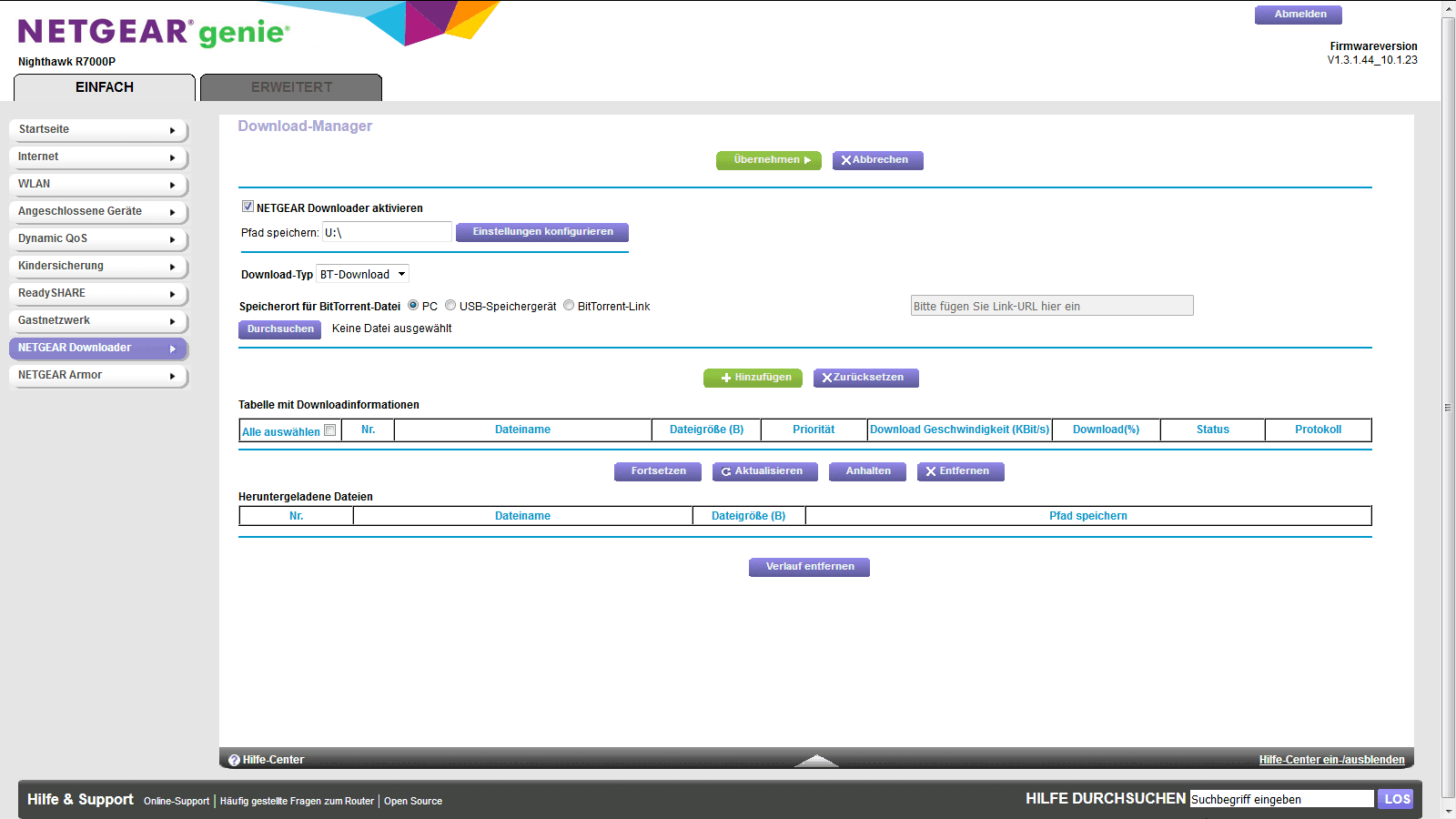Click the Verlauf entfernen button
Viewport: 1456px width, 819px height.
(x=810, y=567)
